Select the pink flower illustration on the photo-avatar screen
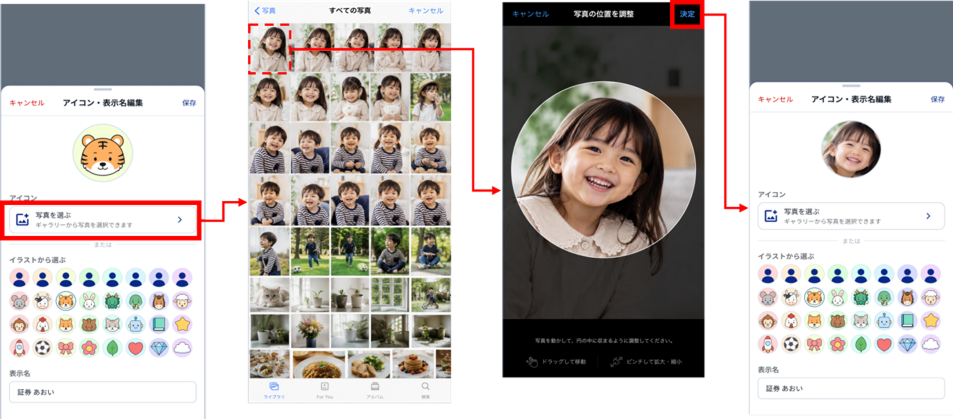The width and height of the screenshot is (953, 419). coord(838,344)
